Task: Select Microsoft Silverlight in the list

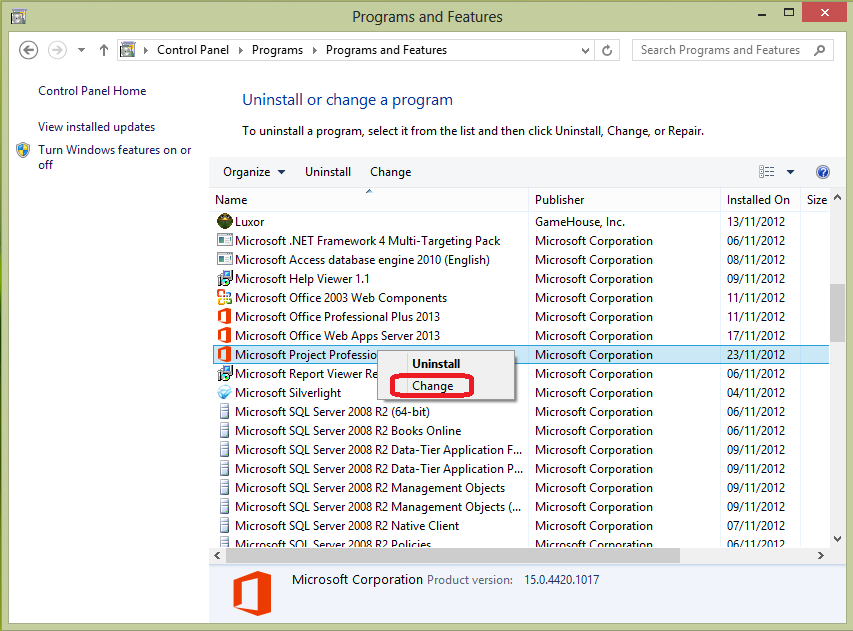Action: 288,393
